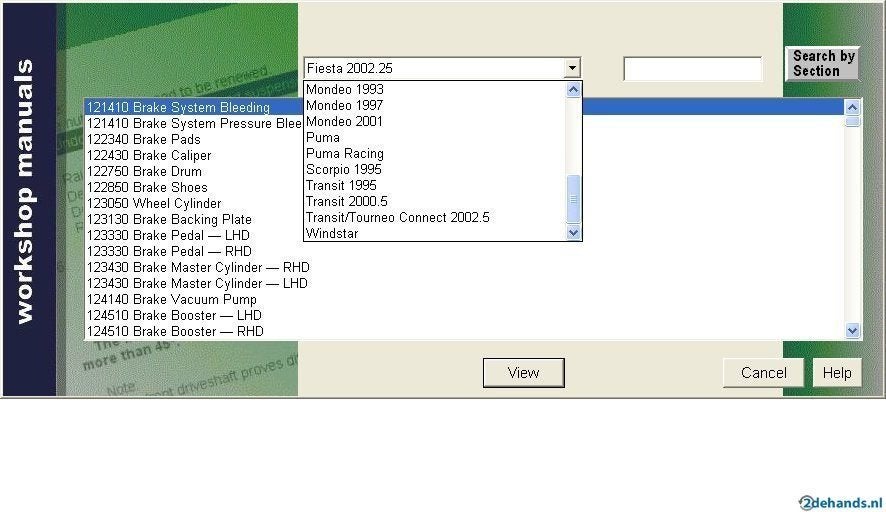Focus the search text input field
Image resolution: width=886 pixels, height=512 pixels.
693,68
